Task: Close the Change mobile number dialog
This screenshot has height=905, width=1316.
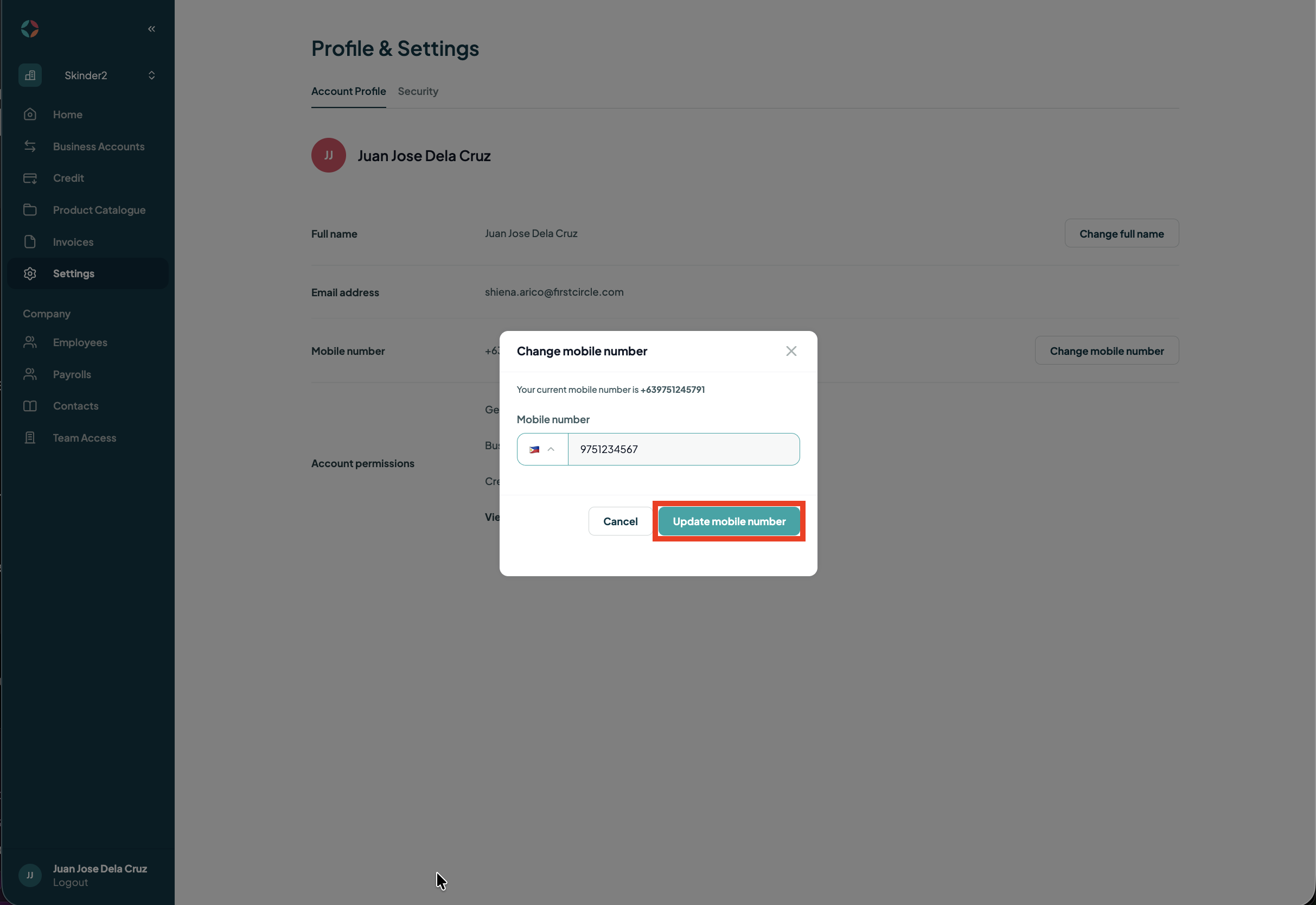Action: (x=791, y=351)
